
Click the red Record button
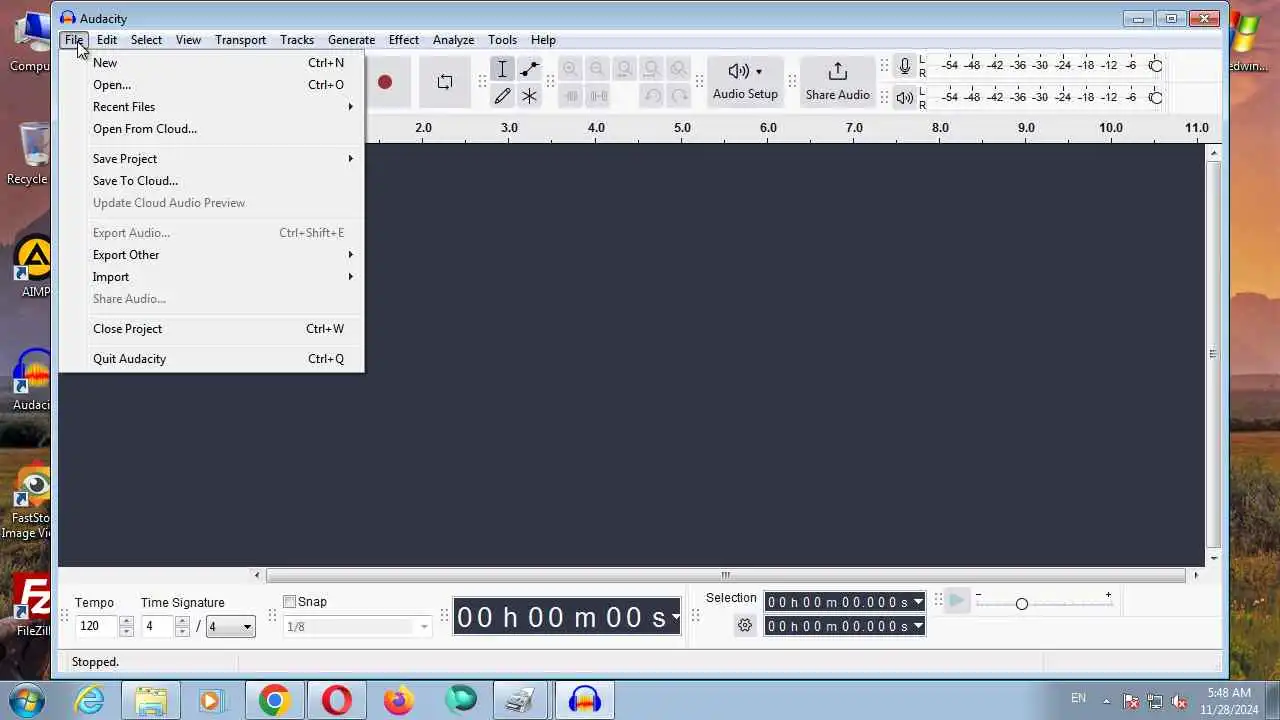(385, 82)
